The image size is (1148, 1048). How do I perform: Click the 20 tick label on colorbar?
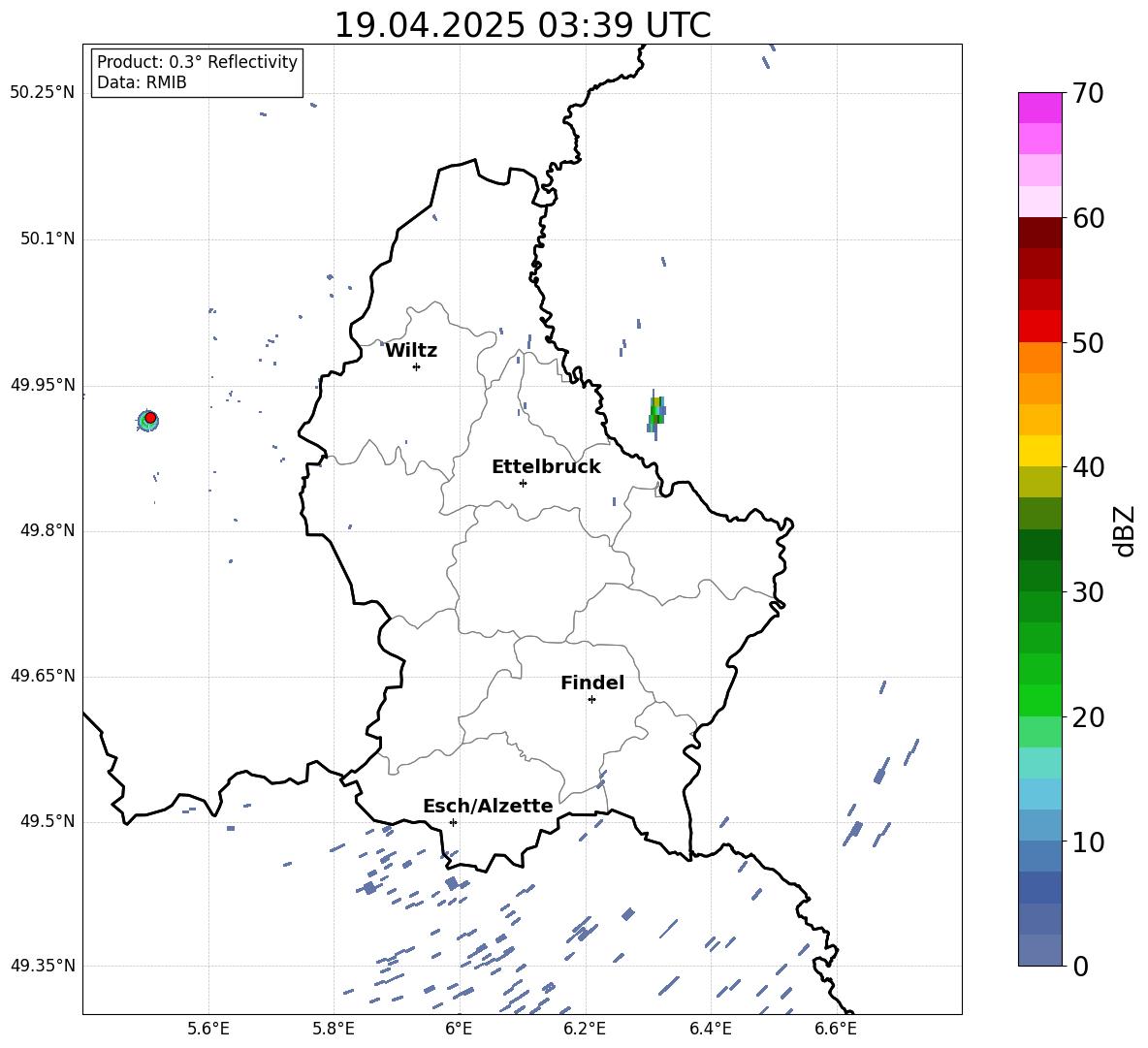pos(1088,717)
